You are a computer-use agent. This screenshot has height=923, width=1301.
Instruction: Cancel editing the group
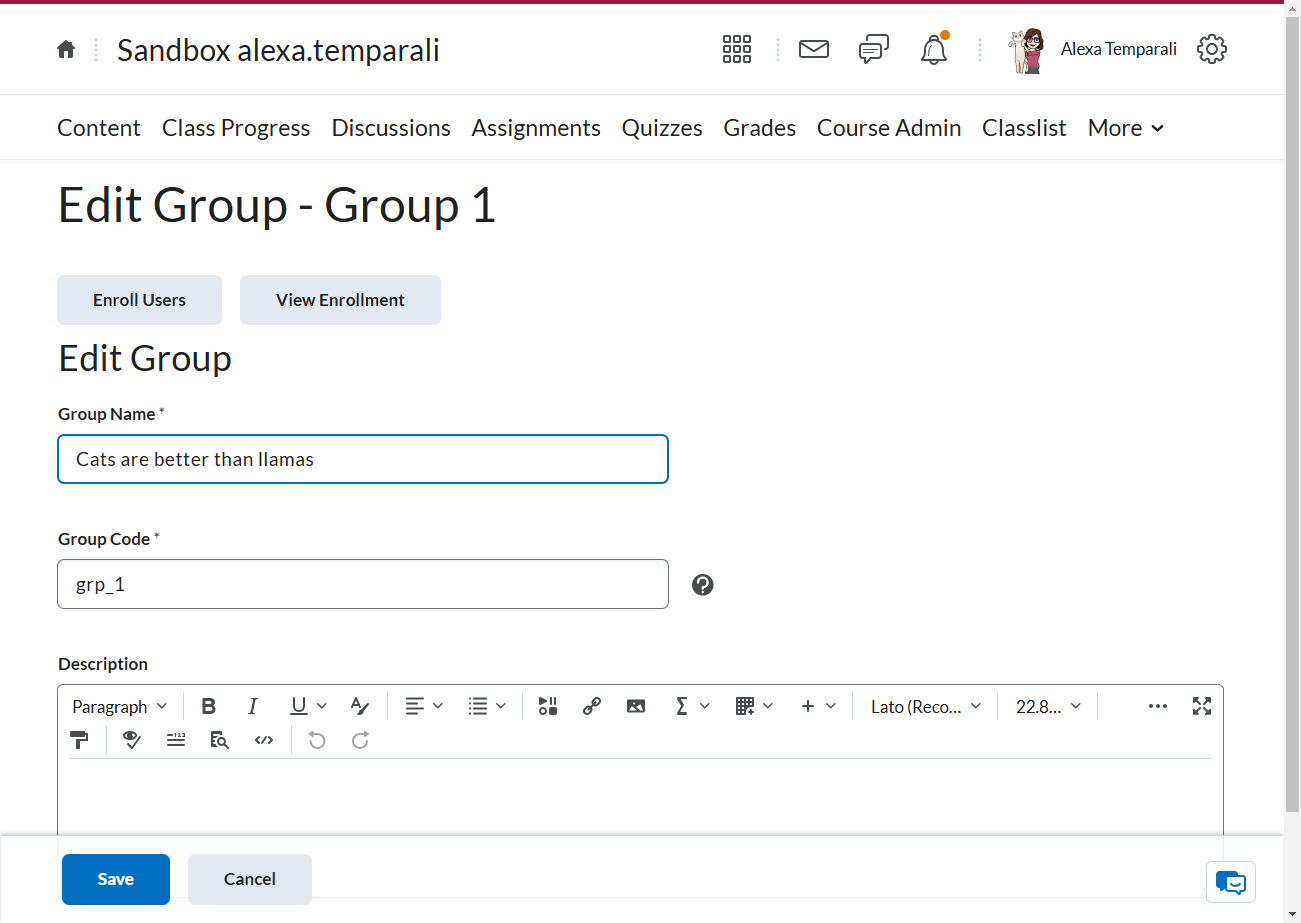tap(250, 879)
